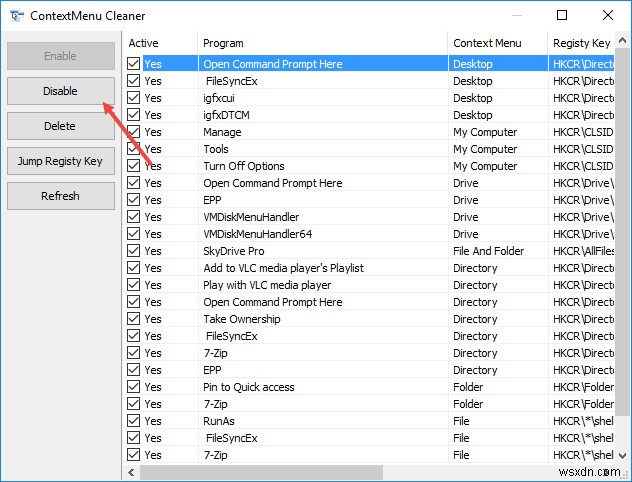
Task: Click the igfxDTCM program name
Action: (226, 115)
